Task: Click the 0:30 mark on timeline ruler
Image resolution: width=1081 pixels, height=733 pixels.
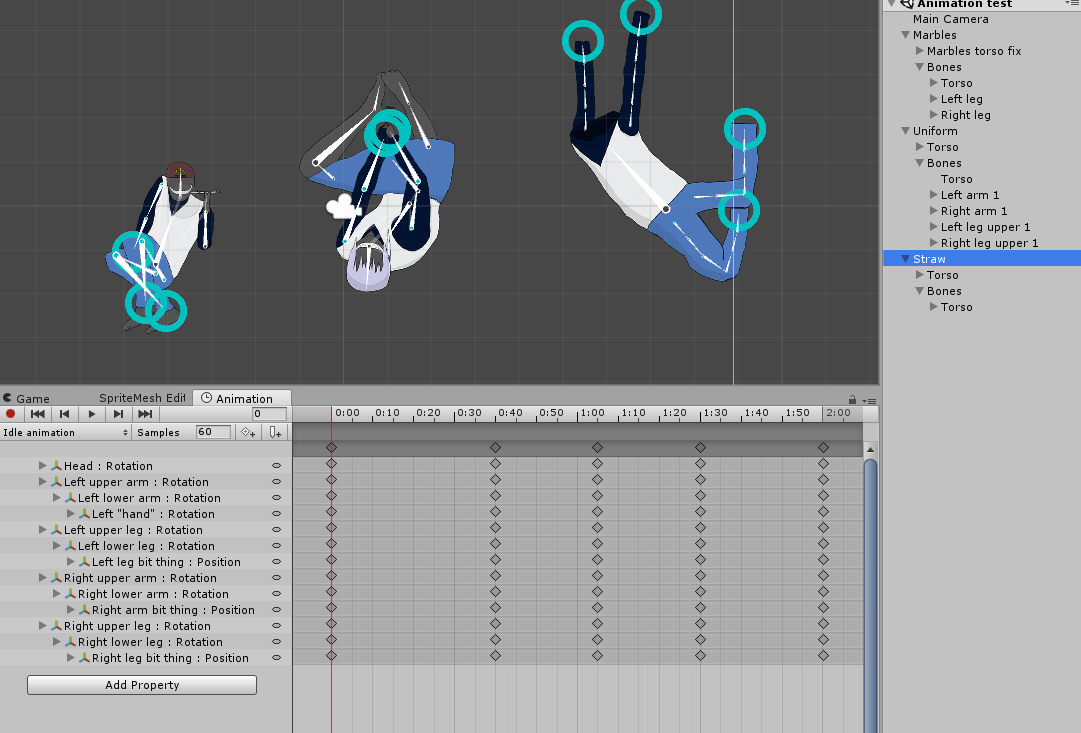Action: 469,413
